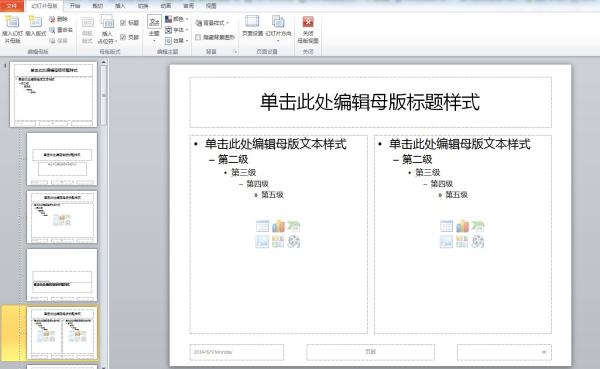Screen dimensions: 600x369
Task: Select the slide master thumbnail numbered 1
Action: click(54, 95)
